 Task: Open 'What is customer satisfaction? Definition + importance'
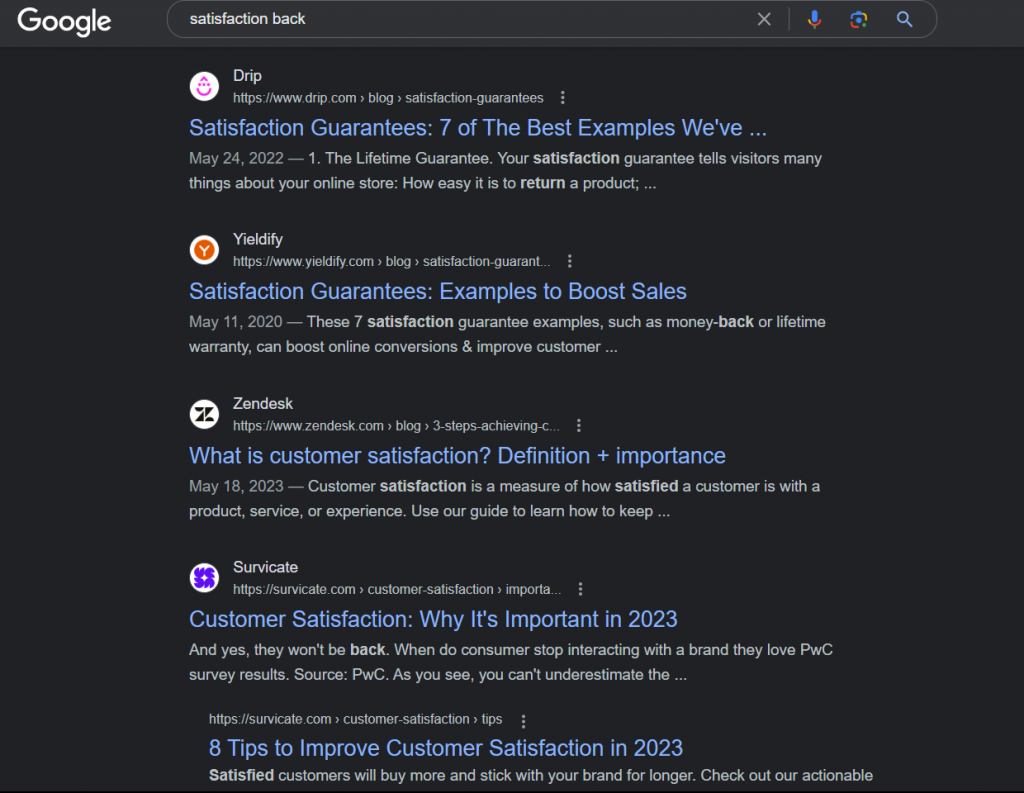[x=457, y=456]
